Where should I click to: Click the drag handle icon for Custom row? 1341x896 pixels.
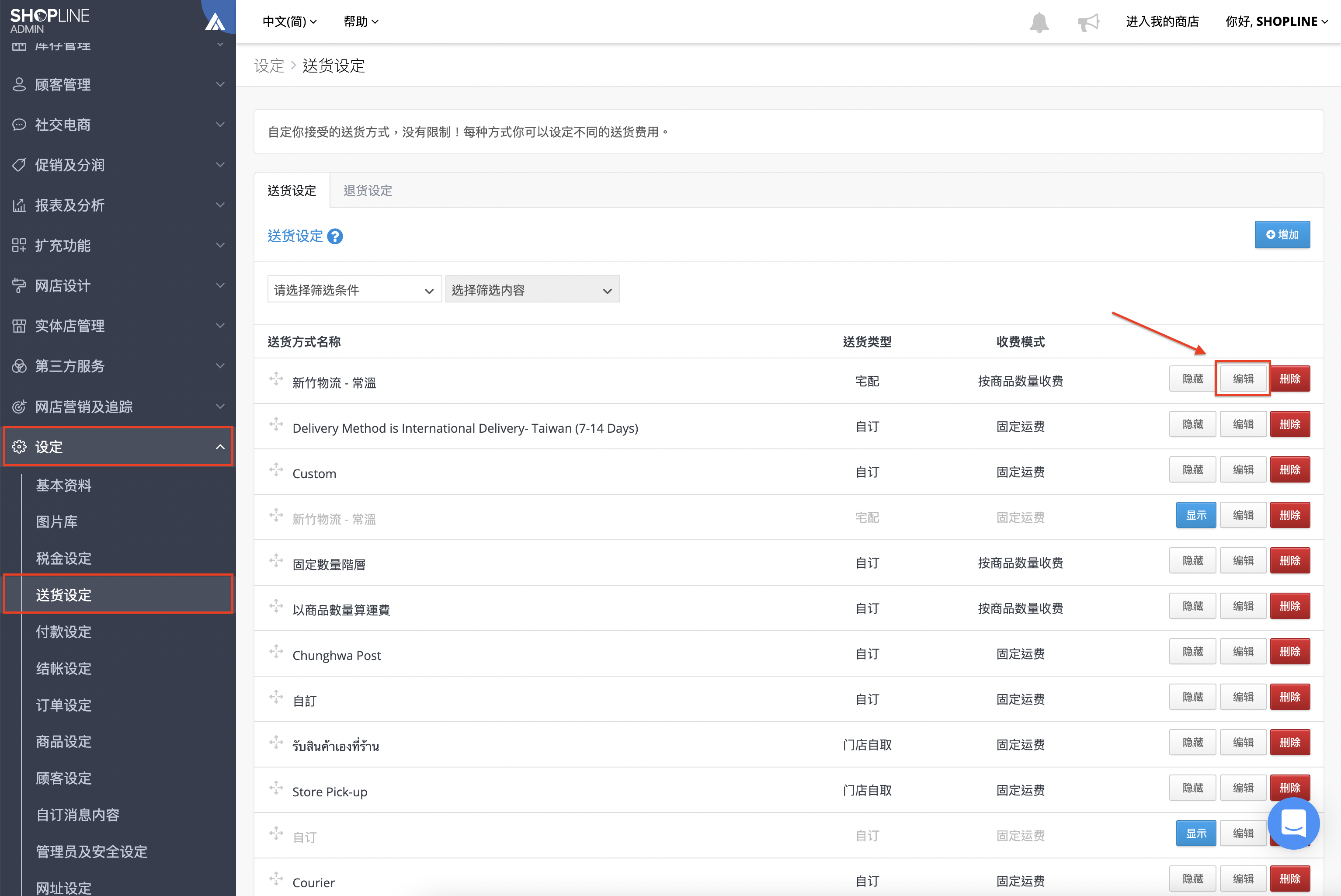[x=276, y=470]
